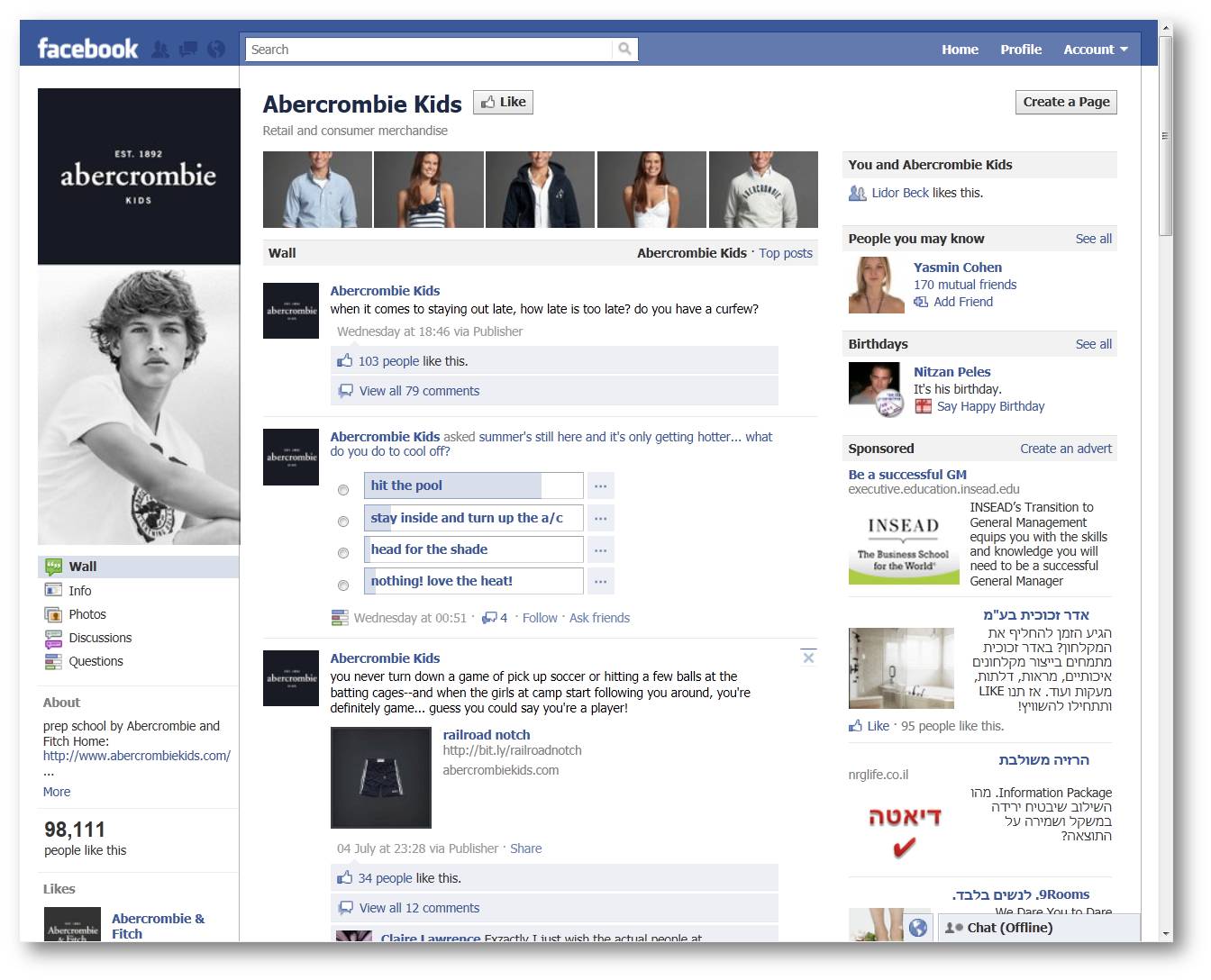This screenshot has height=980, width=1211.
Task: Open Yasmin Cohen's profile photo thumbnail
Action: [x=876, y=286]
